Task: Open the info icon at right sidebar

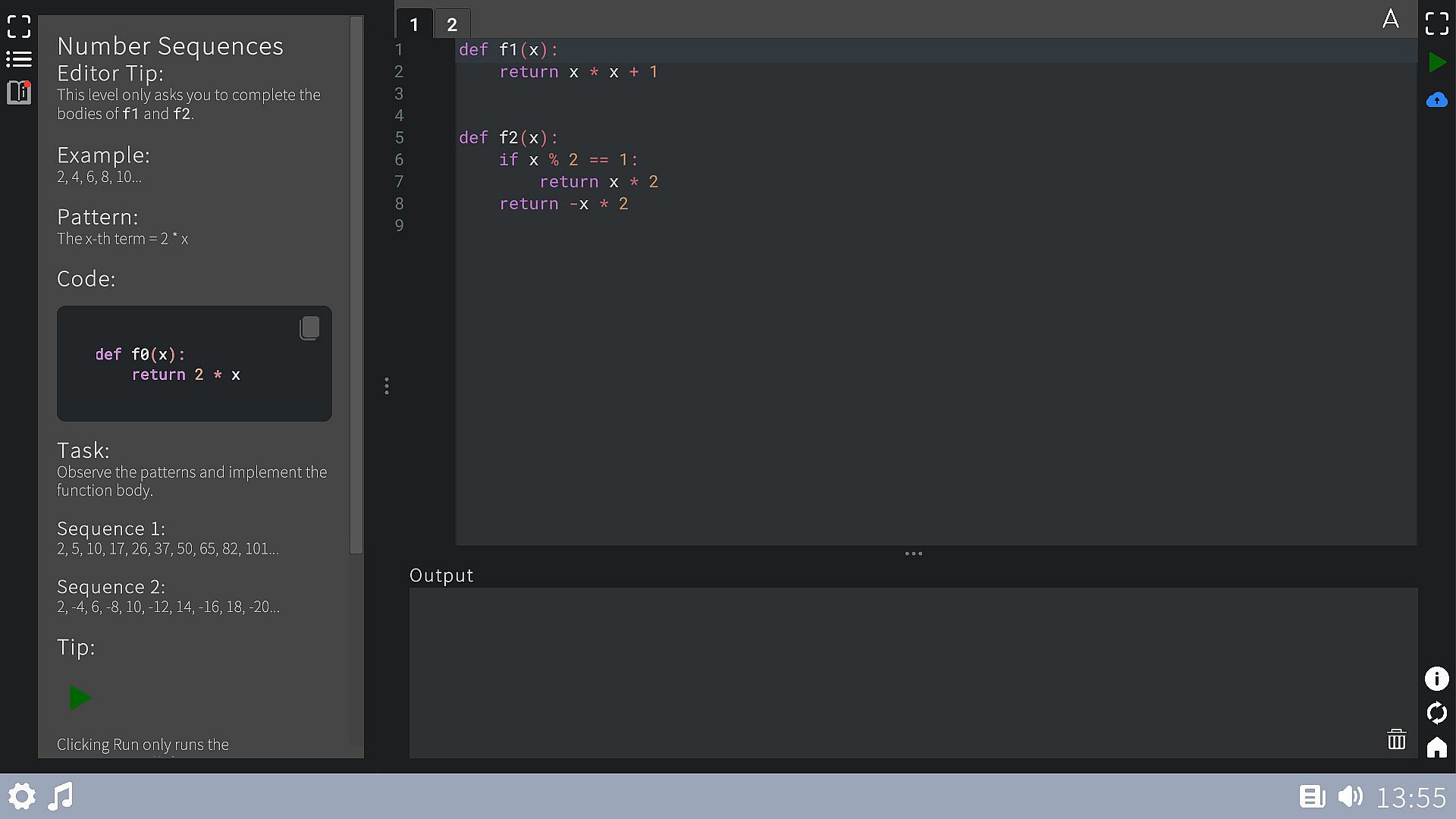Action: (x=1437, y=679)
